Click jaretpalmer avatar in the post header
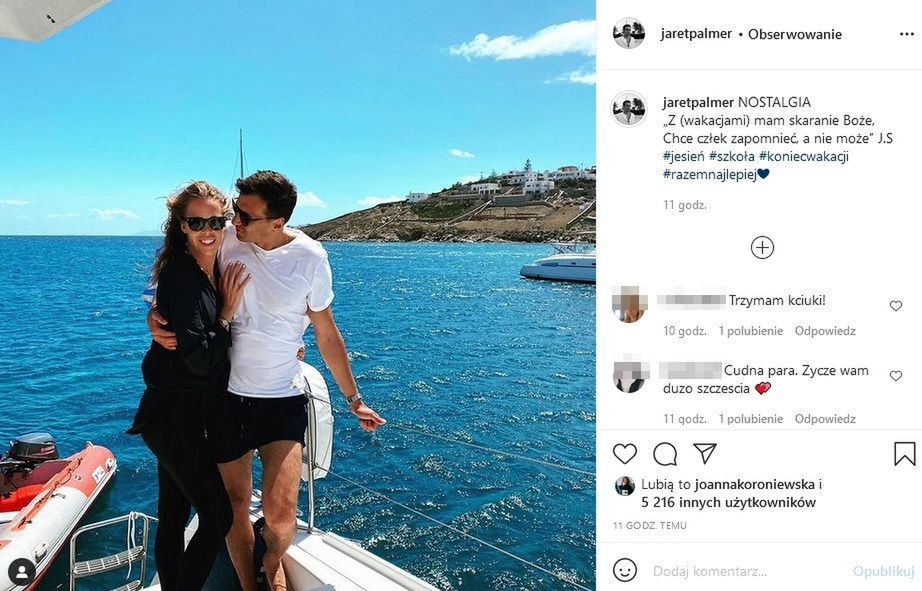This screenshot has height=591, width=922. (x=629, y=34)
